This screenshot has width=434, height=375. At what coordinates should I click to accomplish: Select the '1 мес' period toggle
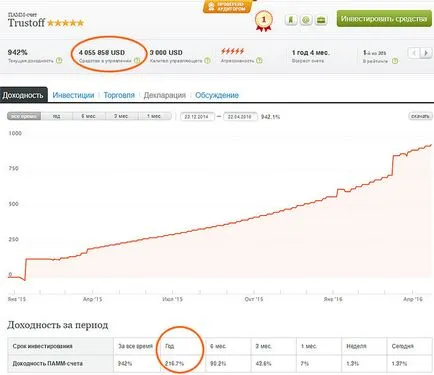click(x=154, y=116)
